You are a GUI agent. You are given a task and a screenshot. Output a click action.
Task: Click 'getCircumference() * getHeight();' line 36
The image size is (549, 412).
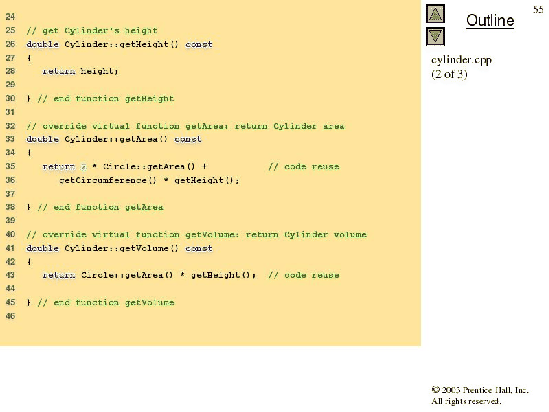coord(149,180)
